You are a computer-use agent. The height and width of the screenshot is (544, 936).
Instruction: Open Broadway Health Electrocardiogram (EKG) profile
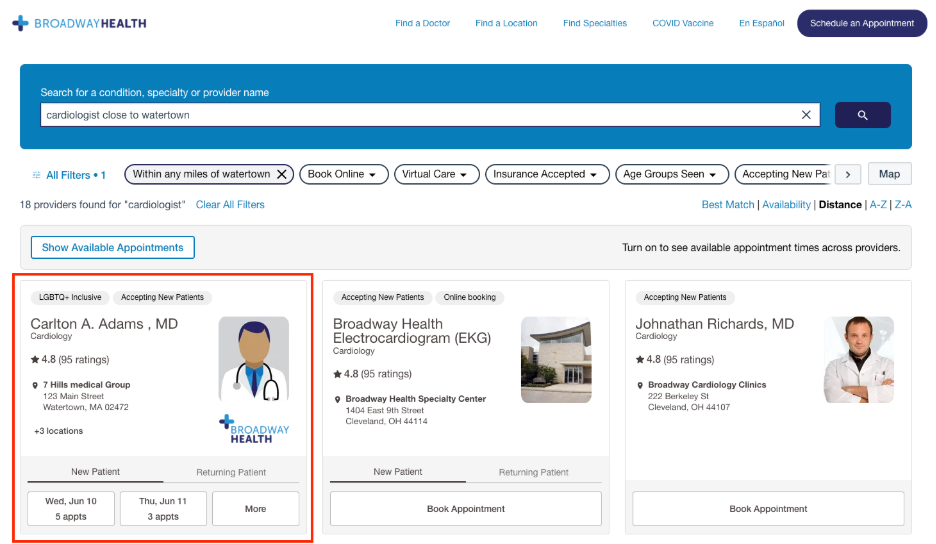pyautogui.click(x=412, y=331)
